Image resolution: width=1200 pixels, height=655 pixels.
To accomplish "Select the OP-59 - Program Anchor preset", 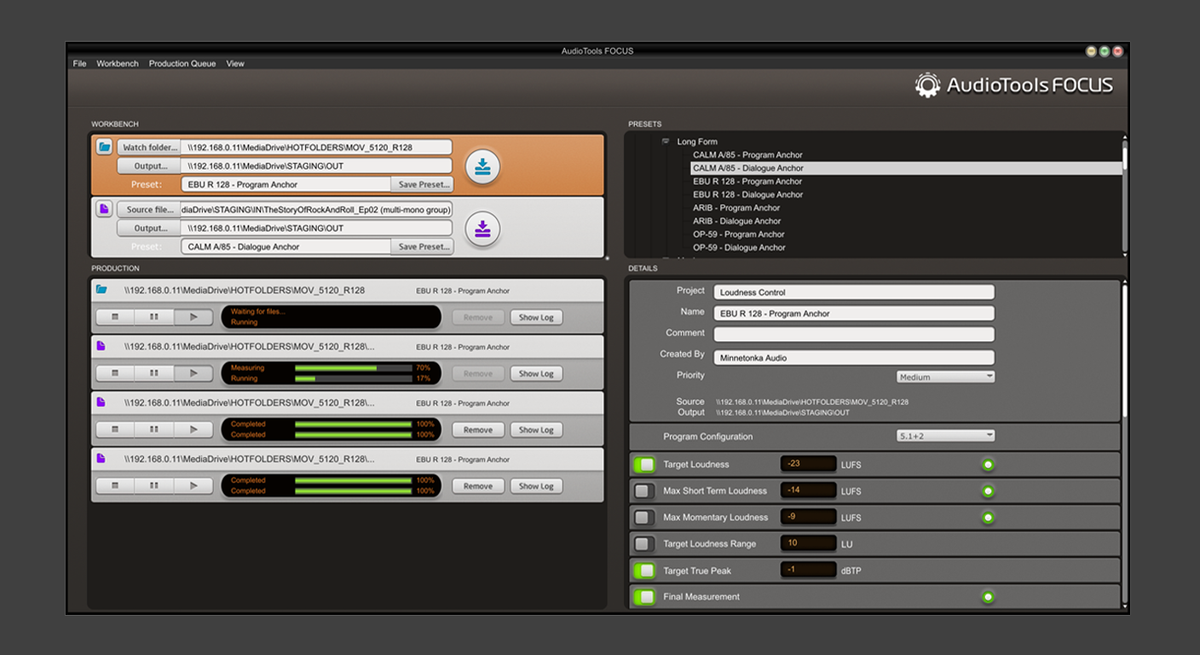I will tap(739, 234).
